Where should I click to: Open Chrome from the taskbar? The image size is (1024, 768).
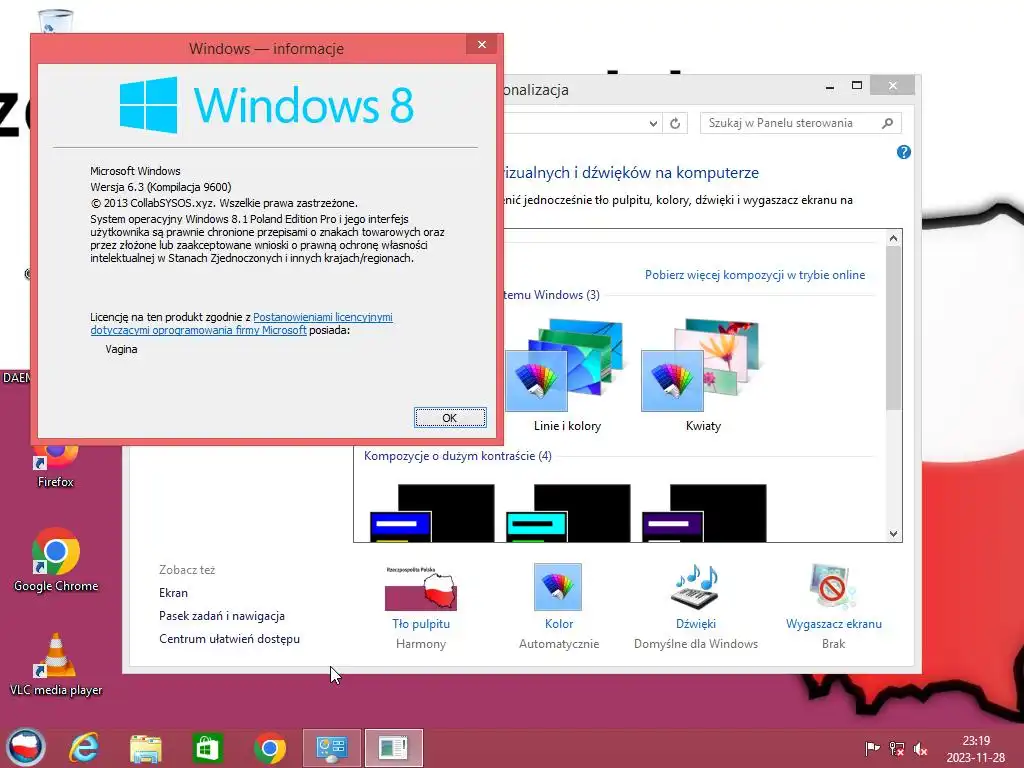[x=270, y=748]
